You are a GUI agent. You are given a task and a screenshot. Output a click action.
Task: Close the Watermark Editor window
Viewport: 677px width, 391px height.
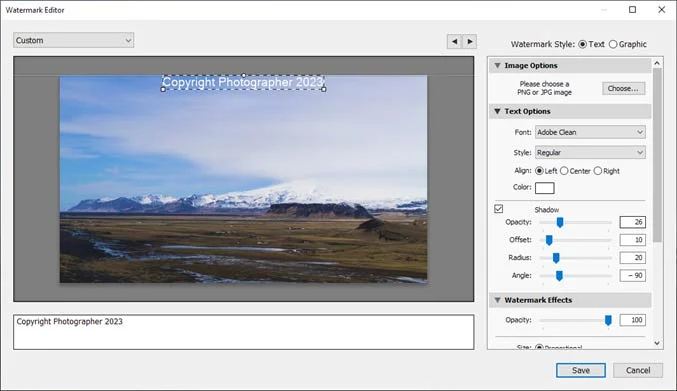(661, 9)
